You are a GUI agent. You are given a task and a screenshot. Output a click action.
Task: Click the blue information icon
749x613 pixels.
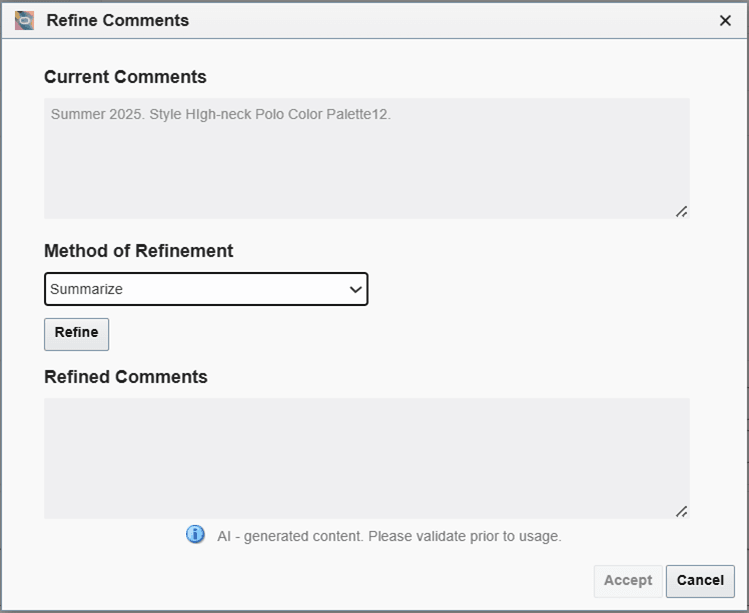(x=195, y=534)
